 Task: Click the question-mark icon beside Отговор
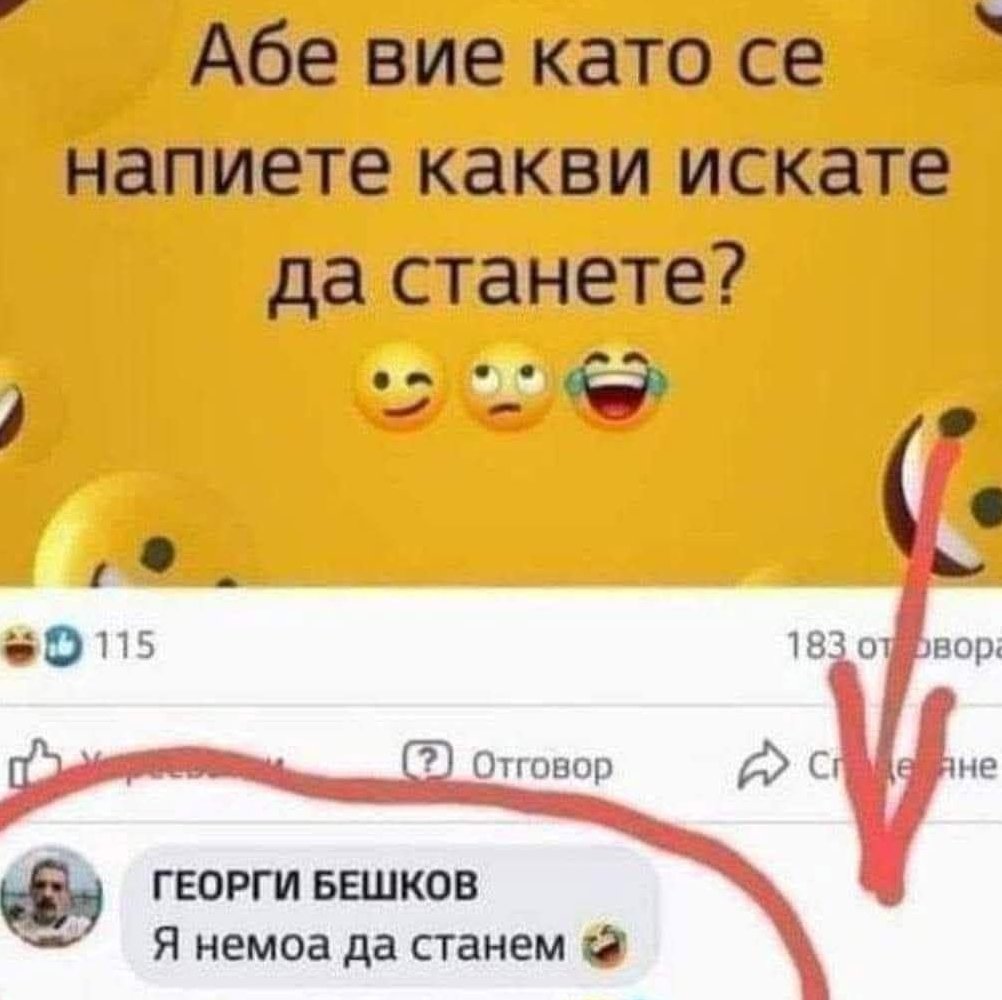(428, 763)
